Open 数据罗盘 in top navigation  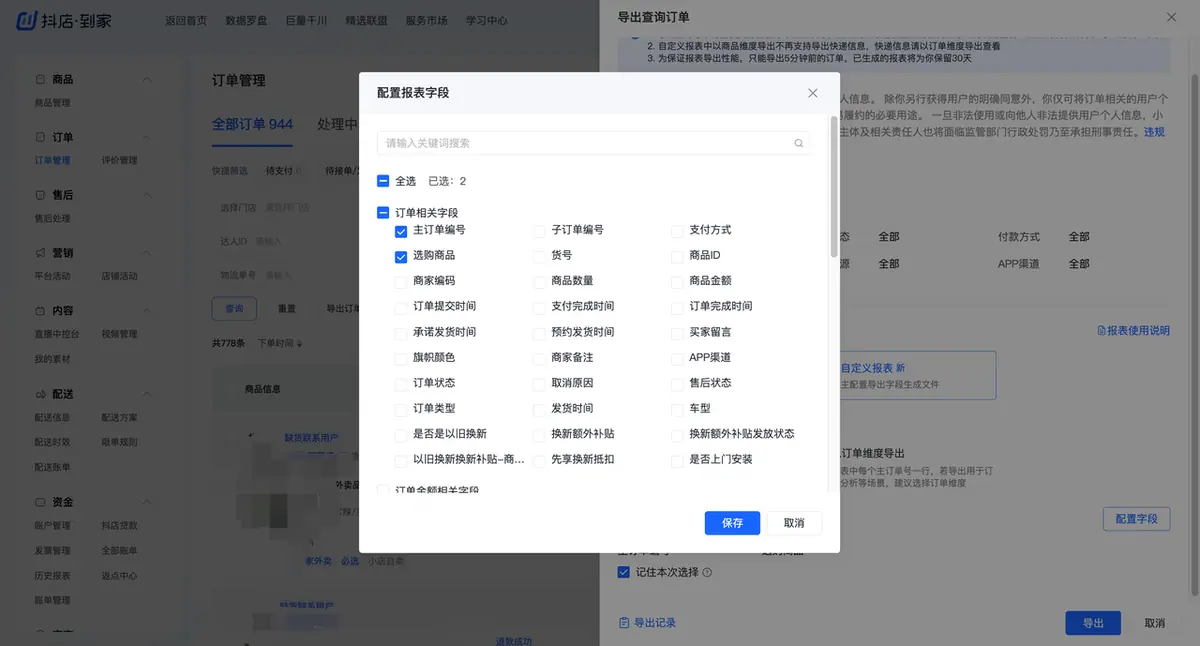[246, 20]
